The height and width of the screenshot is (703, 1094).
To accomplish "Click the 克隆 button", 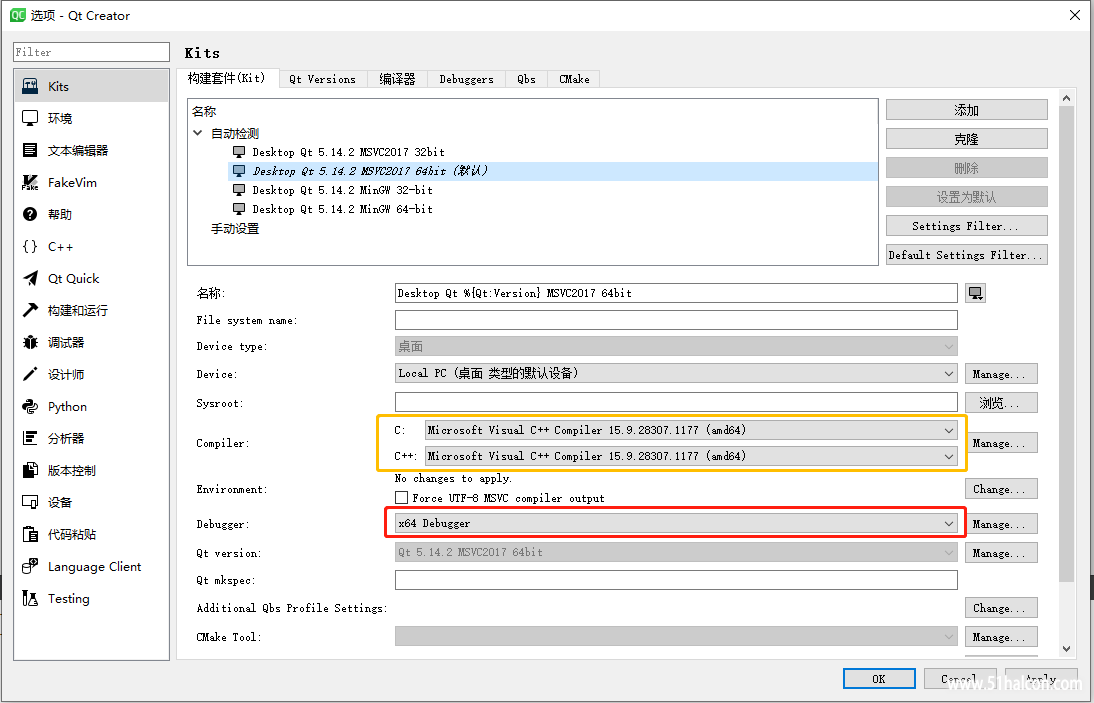I will 966,139.
